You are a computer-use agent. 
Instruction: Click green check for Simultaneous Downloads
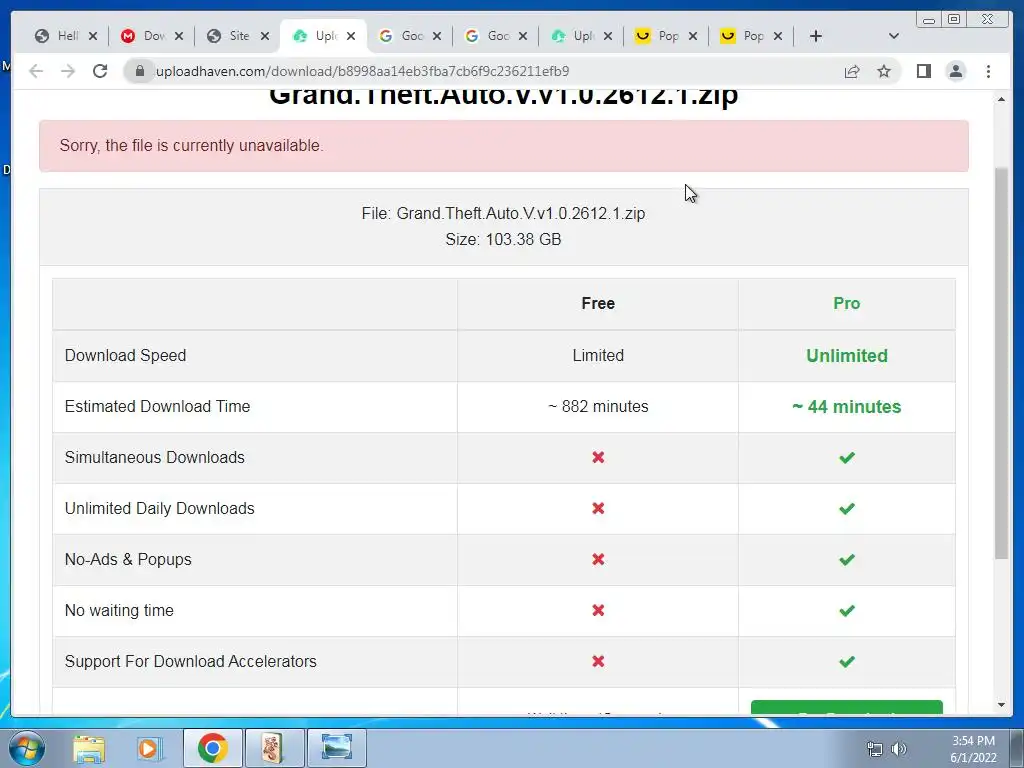click(846, 458)
